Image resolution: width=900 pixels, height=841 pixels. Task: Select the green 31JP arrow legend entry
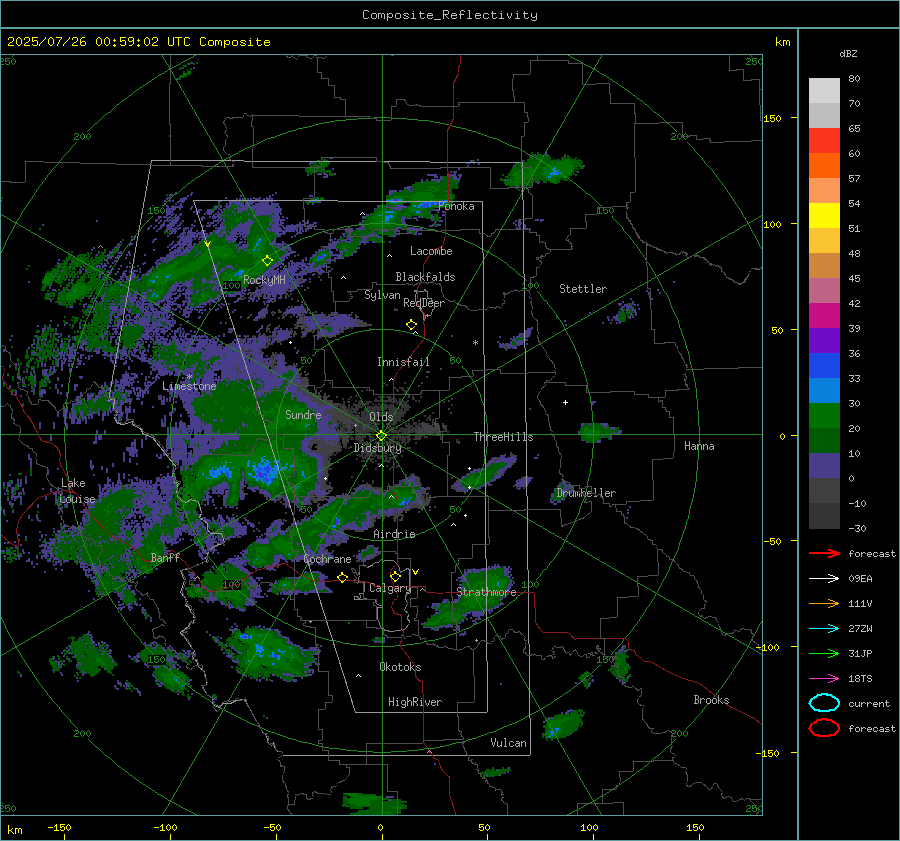[824, 653]
